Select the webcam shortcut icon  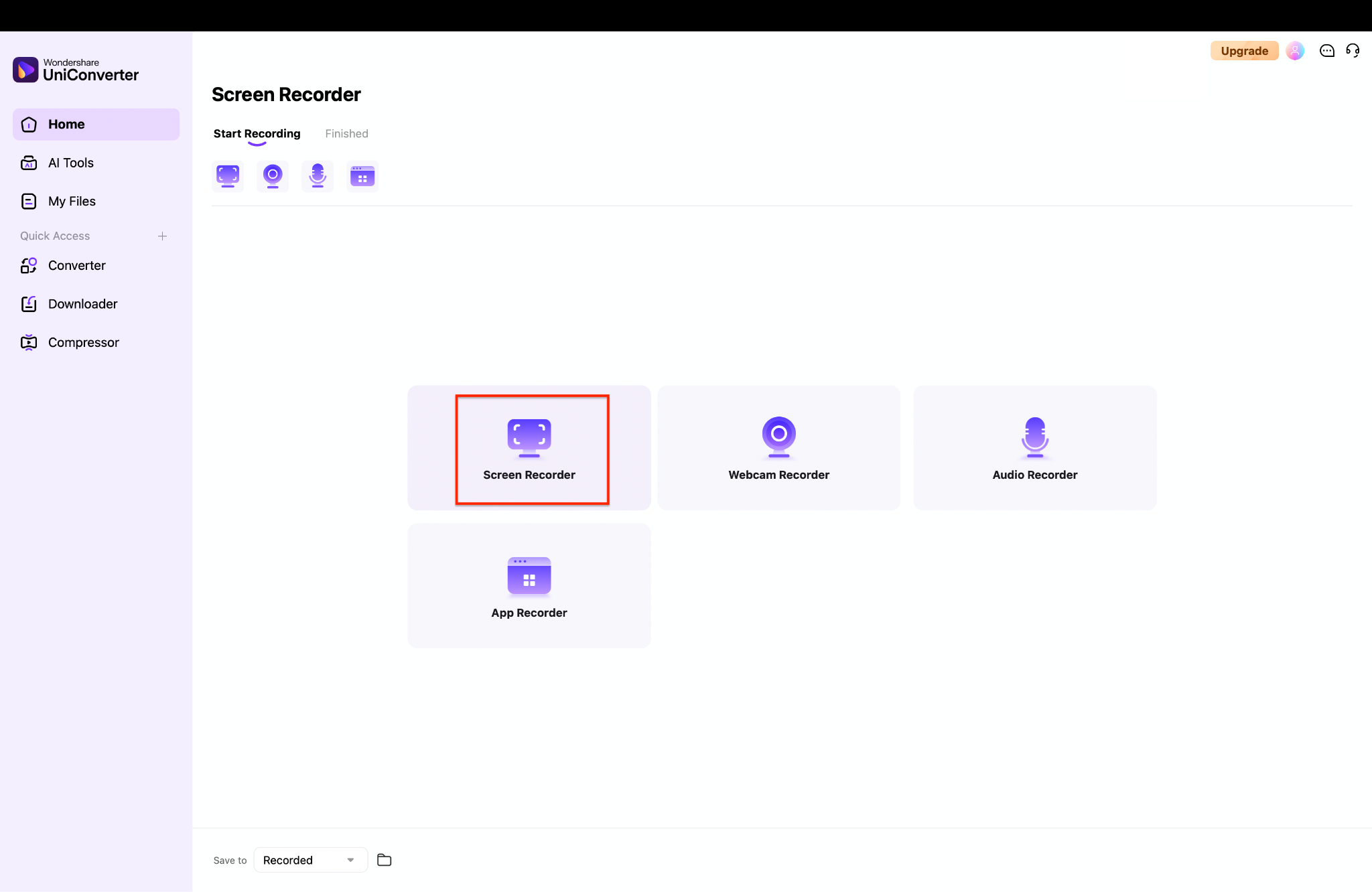click(x=272, y=175)
